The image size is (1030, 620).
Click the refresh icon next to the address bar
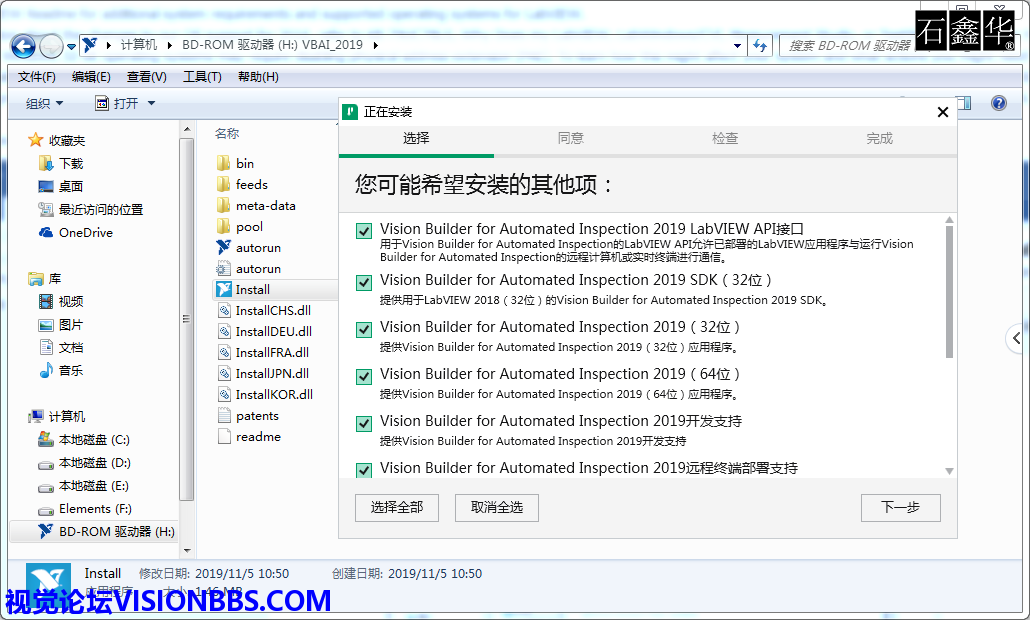point(760,45)
